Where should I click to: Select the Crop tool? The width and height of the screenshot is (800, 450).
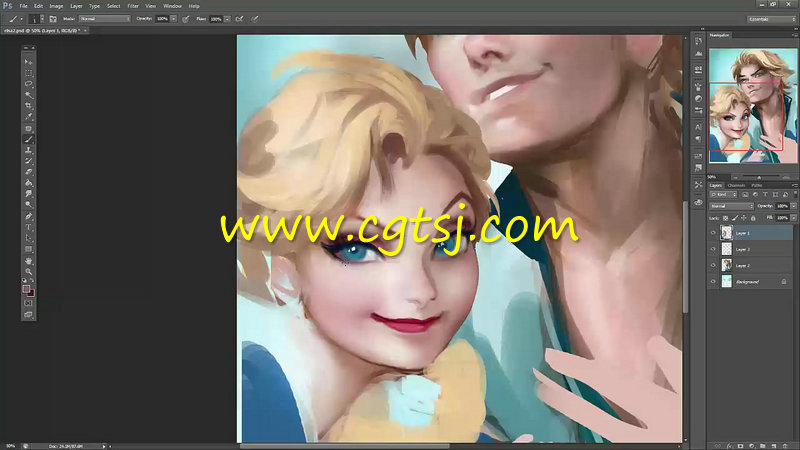[x=29, y=106]
